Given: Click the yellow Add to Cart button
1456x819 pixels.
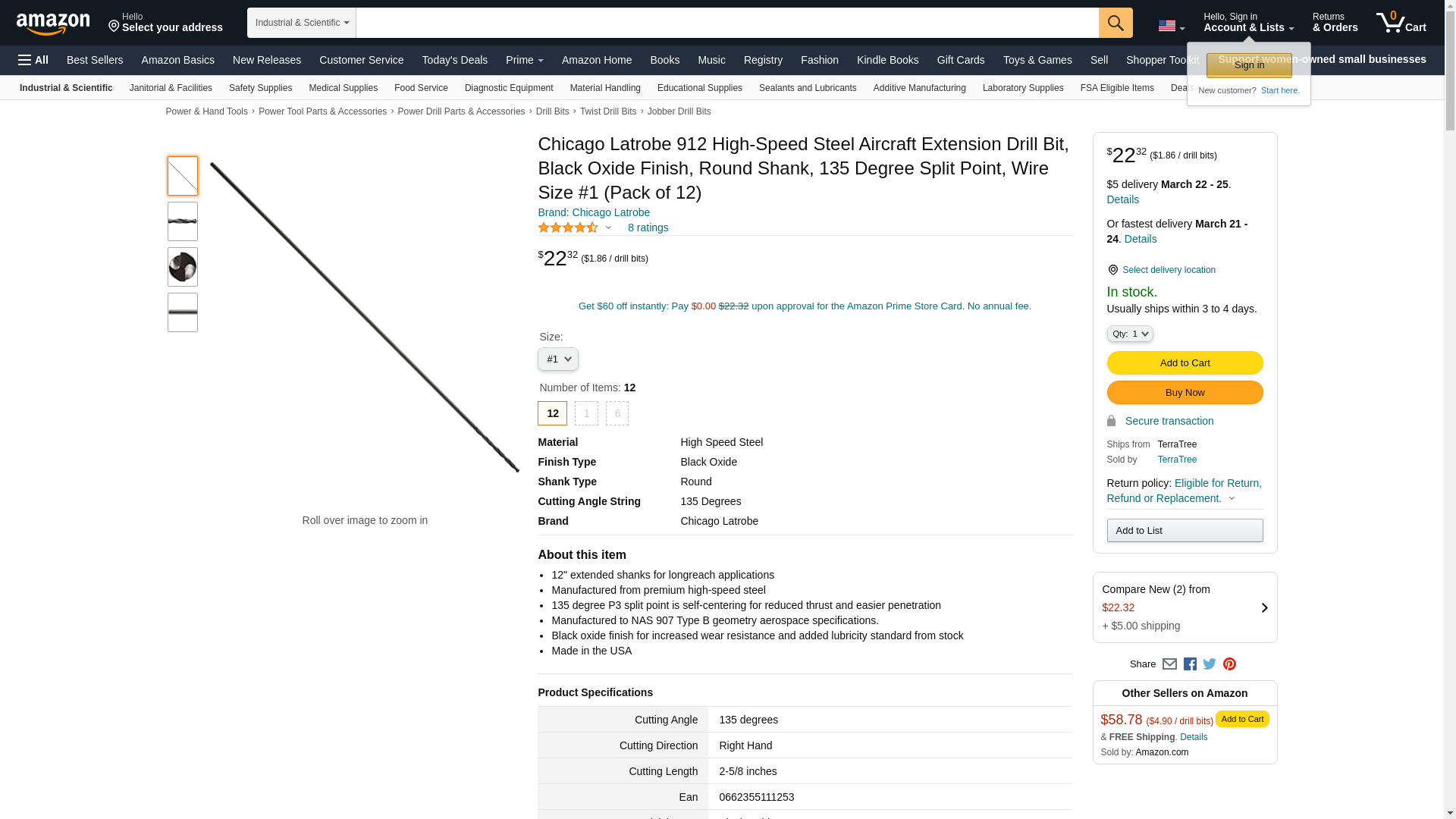Looking at the screenshot, I should (x=1185, y=363).
